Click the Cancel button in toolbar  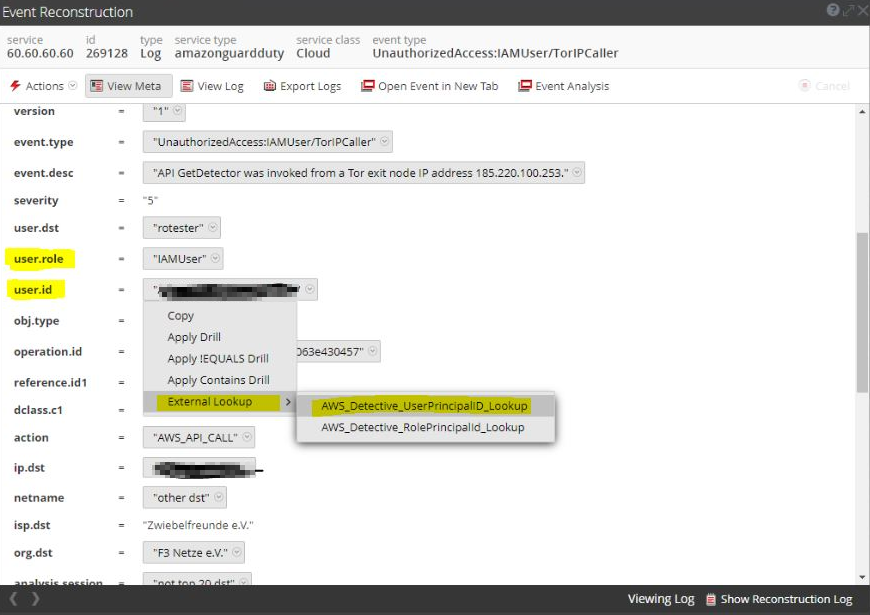[824, 86]
